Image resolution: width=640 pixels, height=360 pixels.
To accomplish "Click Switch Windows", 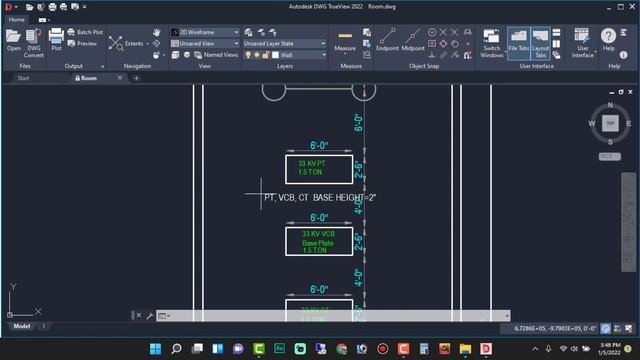I will 491,43.
